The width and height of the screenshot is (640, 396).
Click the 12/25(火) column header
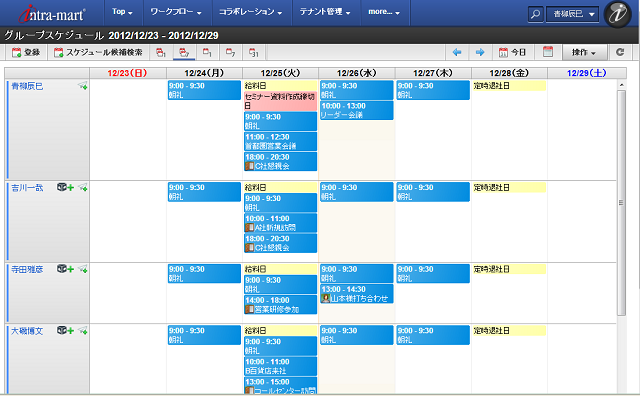coord(280,73)
